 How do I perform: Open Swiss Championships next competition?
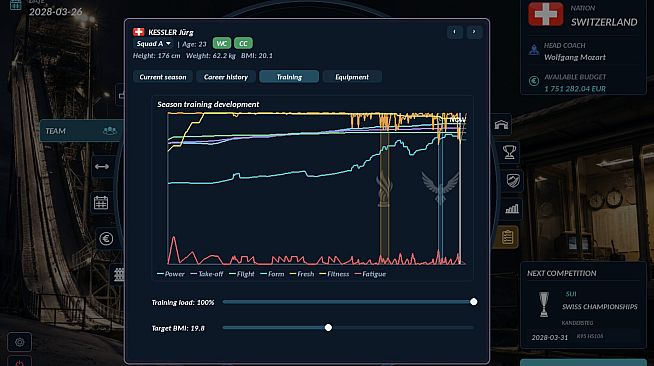pyautogui.click(x=599, y=307)
